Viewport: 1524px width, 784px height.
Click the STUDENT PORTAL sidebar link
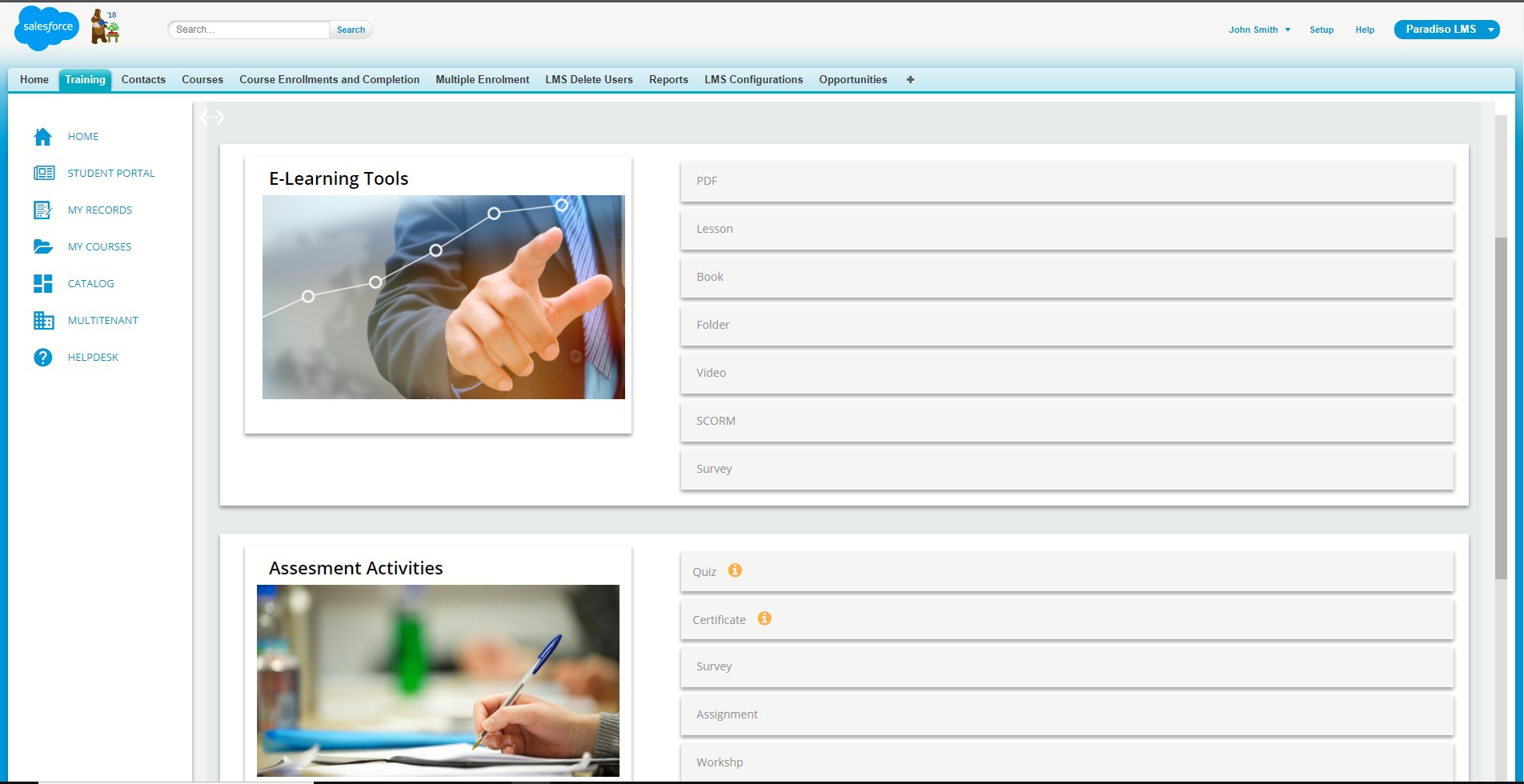(111, 173)
